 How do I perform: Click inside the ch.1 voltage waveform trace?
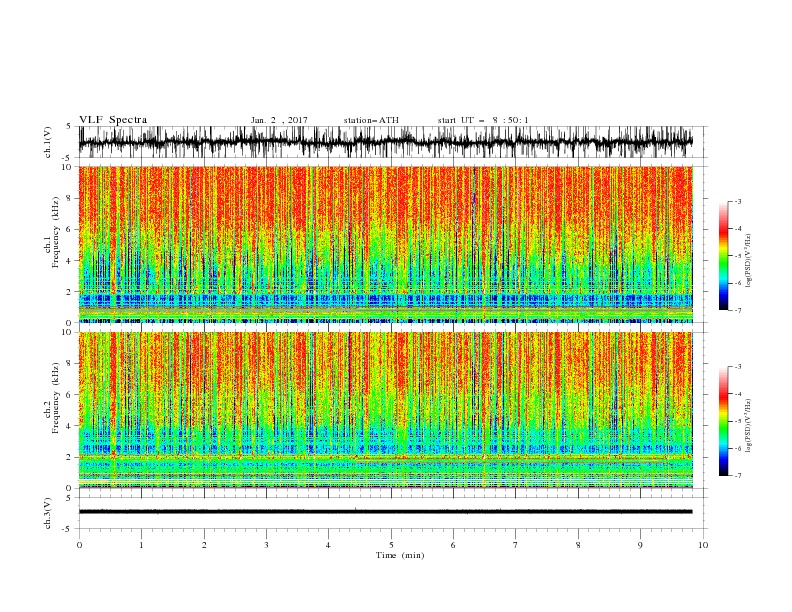click(385, 142)
